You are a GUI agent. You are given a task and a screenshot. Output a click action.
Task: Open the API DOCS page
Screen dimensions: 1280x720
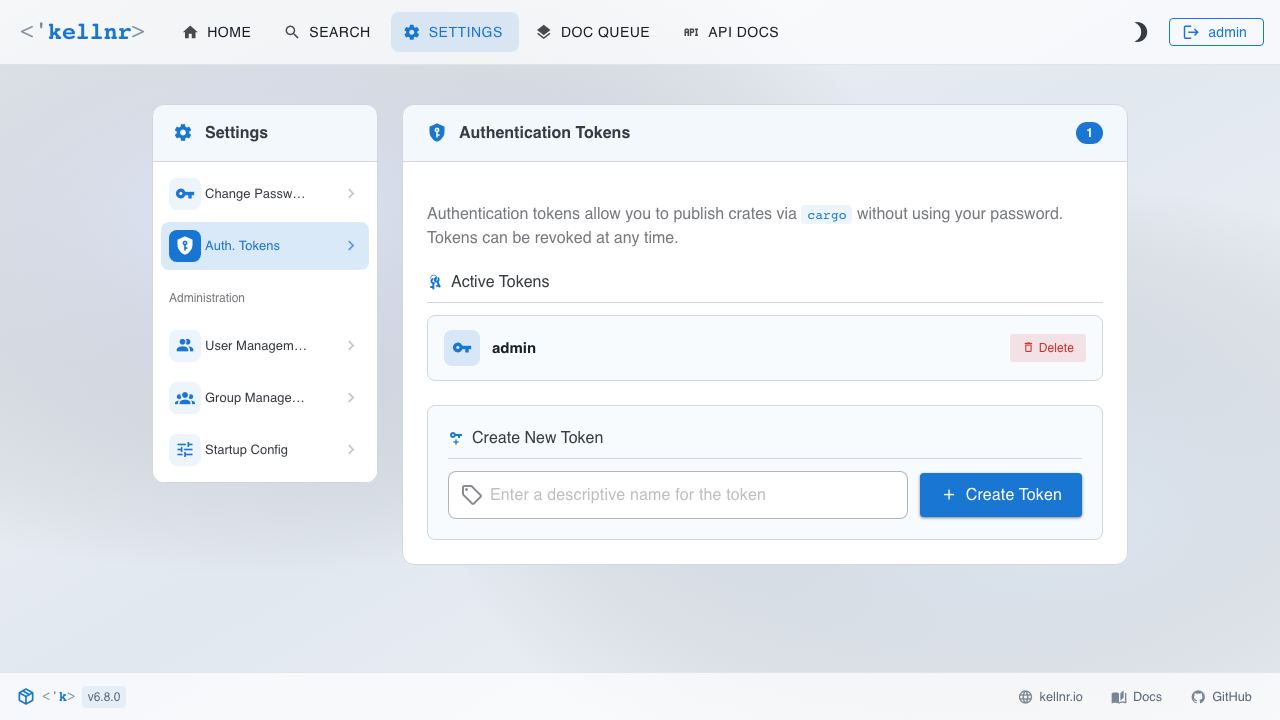(x=731, y=32)
